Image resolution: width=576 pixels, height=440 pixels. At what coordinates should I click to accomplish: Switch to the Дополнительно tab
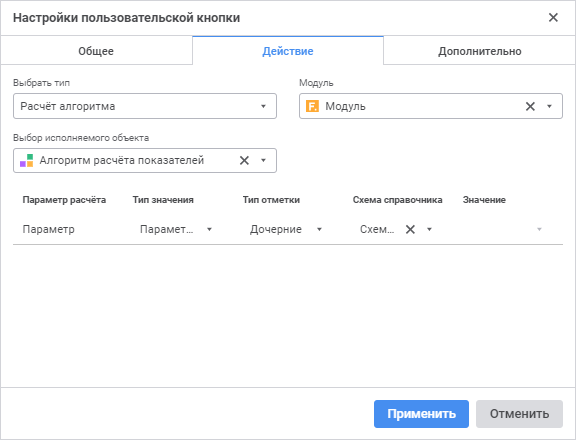coord(480,51)
